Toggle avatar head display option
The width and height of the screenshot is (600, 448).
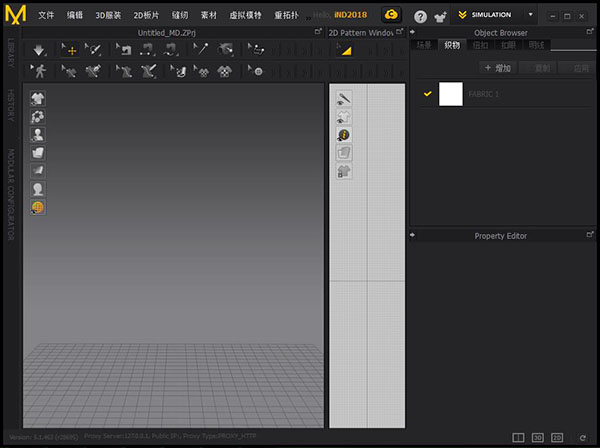[38, 189]
